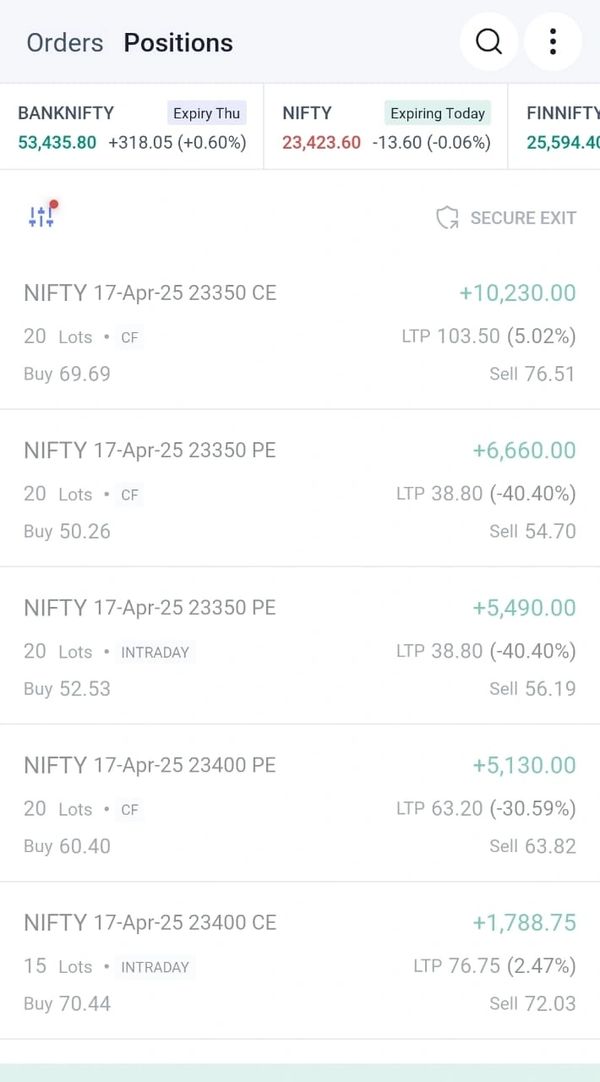The width and height of the screenshot is (600, 1082).
Task: Tap the SECURE EXIT label
Action: click(523, 218)
